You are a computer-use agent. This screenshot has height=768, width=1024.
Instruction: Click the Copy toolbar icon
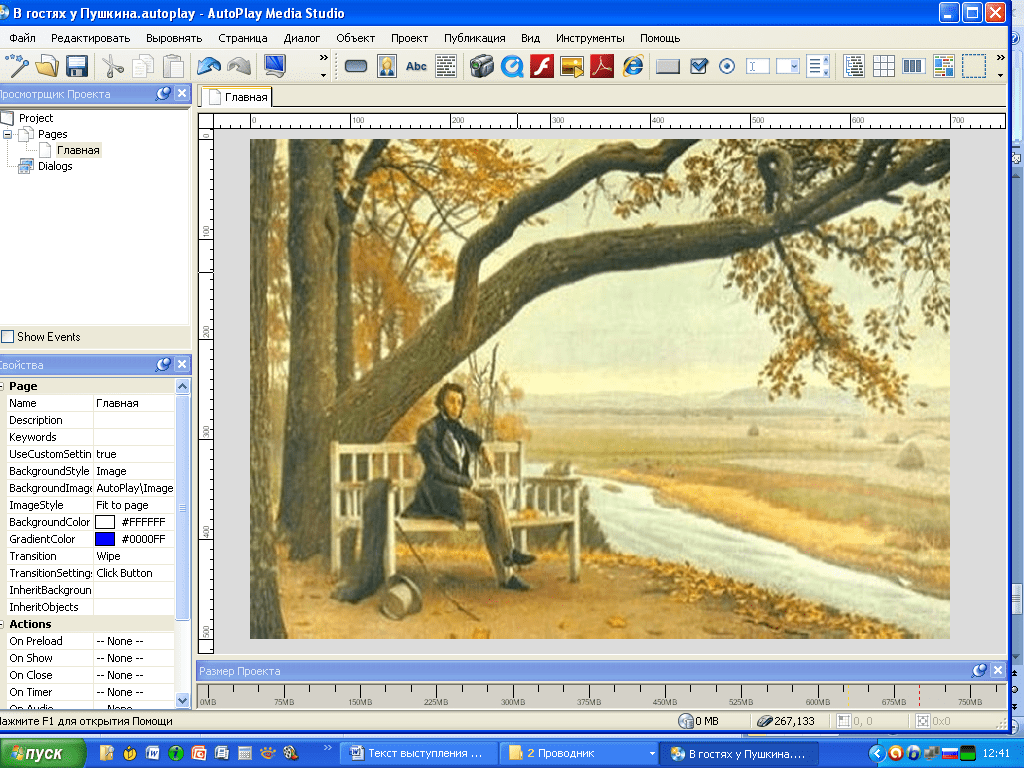(x=143, y=66)
